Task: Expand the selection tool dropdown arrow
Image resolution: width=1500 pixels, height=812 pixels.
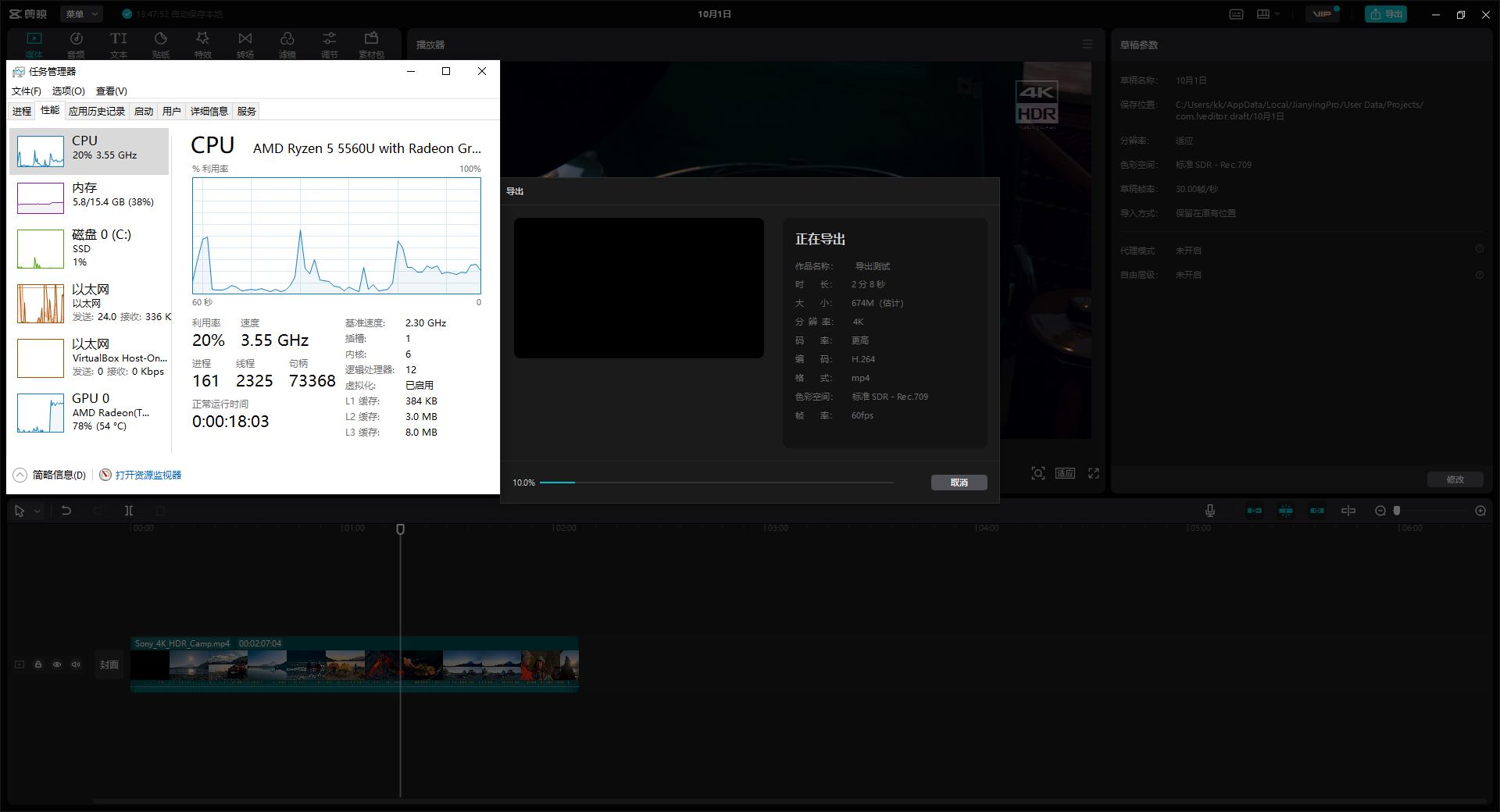Action: pyautogui.click(x=37, y=511)
